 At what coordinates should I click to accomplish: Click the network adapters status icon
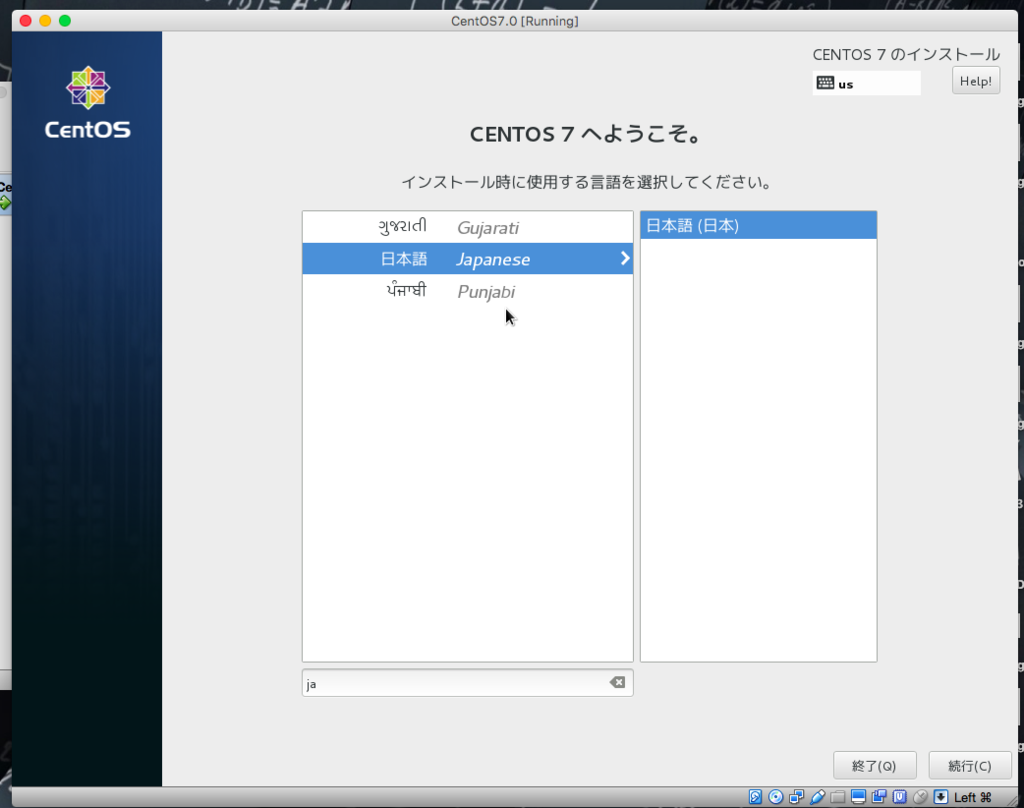[796, 797]
